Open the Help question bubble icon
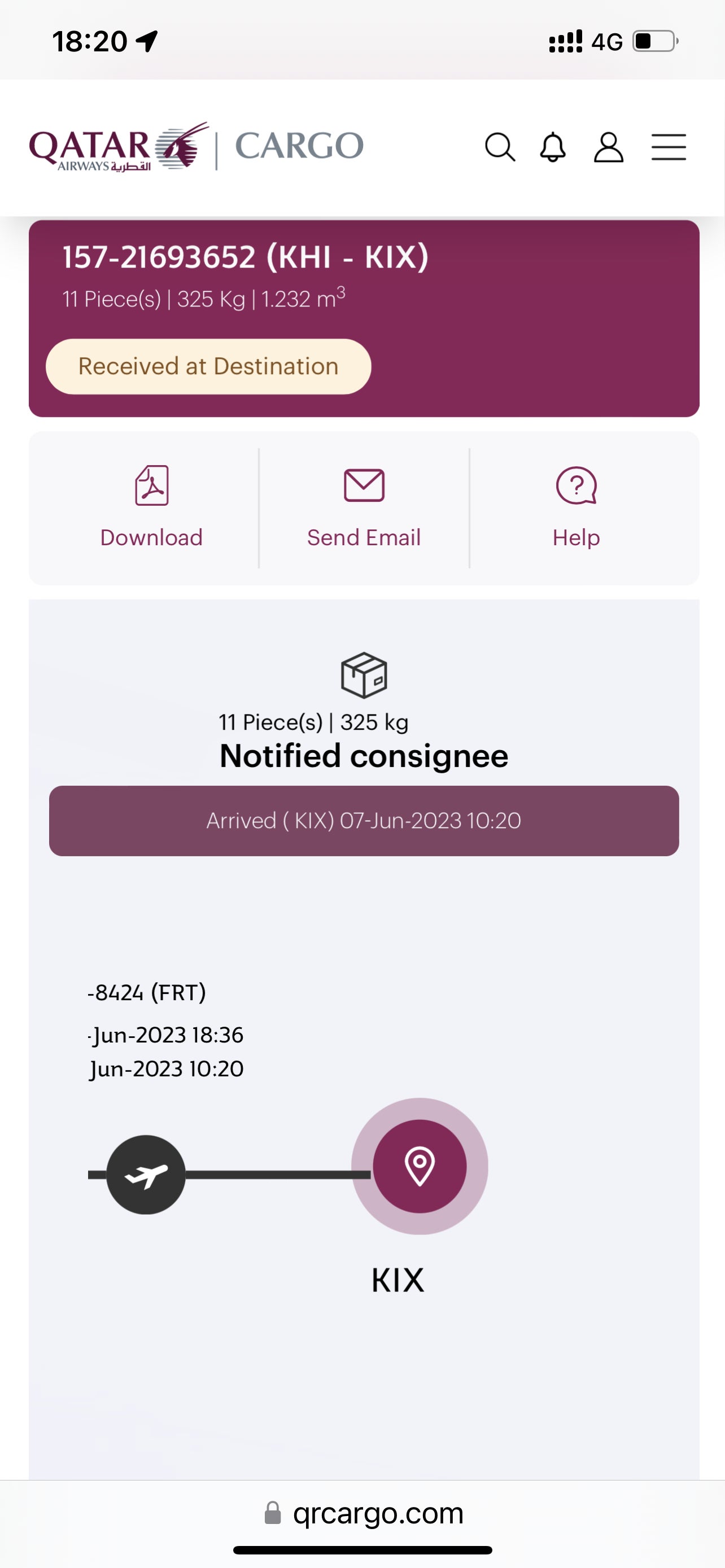 [576, 486]
